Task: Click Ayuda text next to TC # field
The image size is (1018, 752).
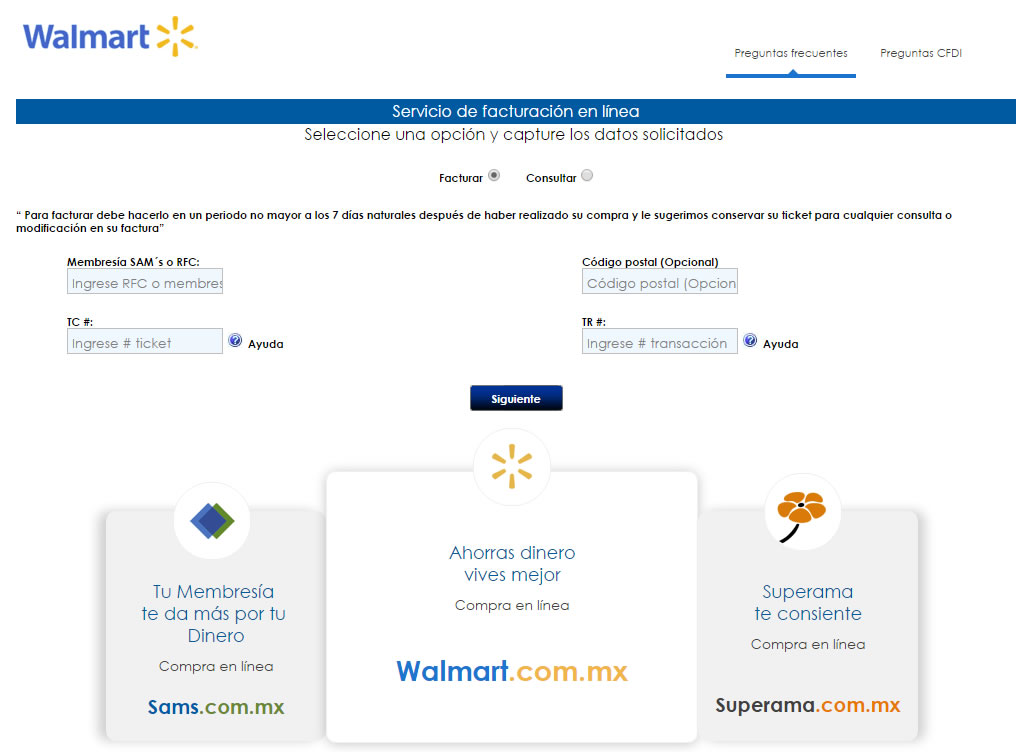Action: pos(266,344)
